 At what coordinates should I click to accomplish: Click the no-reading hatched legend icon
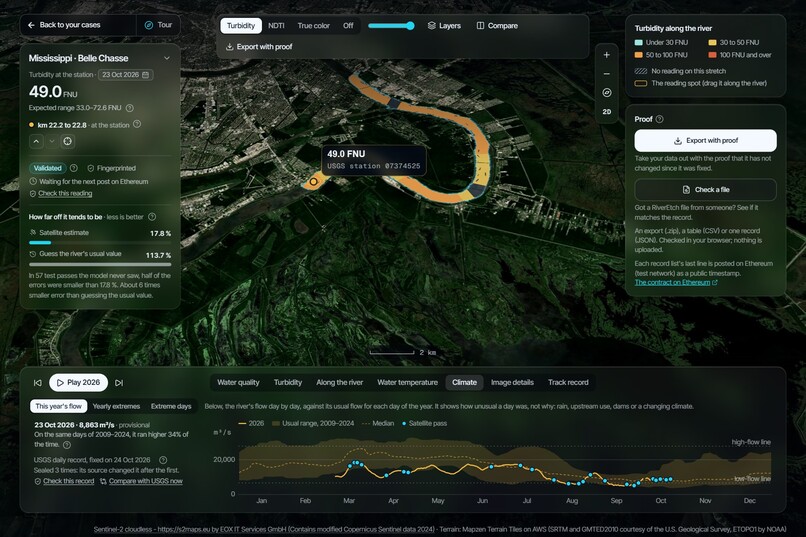pos(640,71)
